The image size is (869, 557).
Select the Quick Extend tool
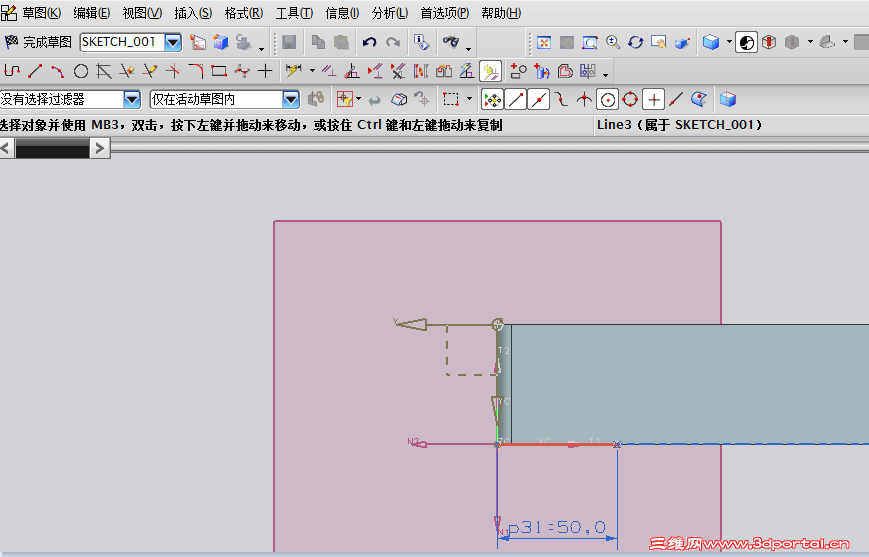150,71
